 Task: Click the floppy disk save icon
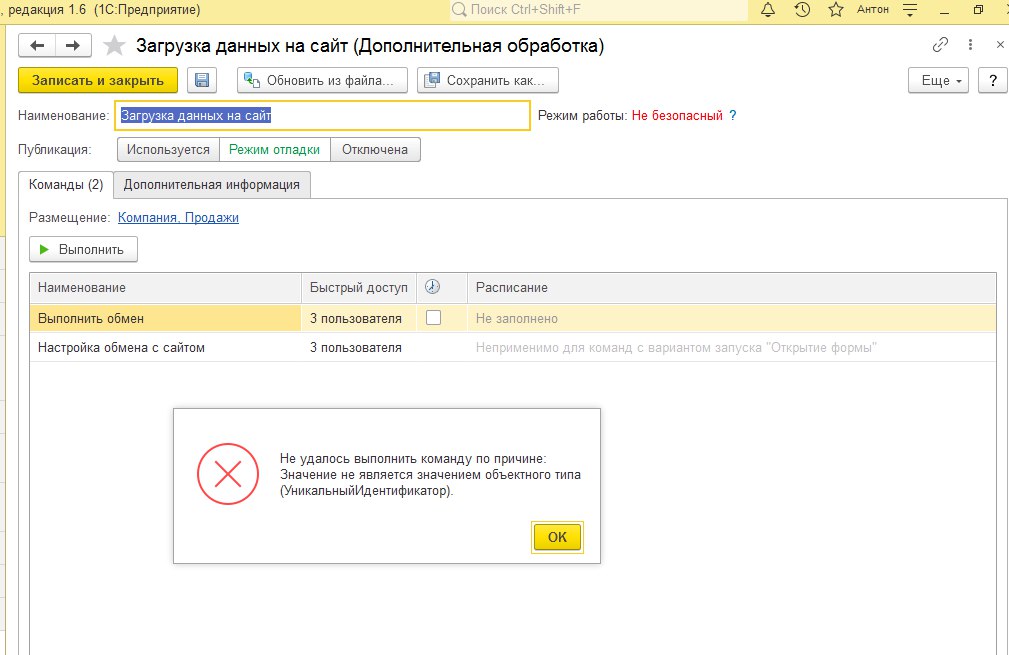point(202,80)
